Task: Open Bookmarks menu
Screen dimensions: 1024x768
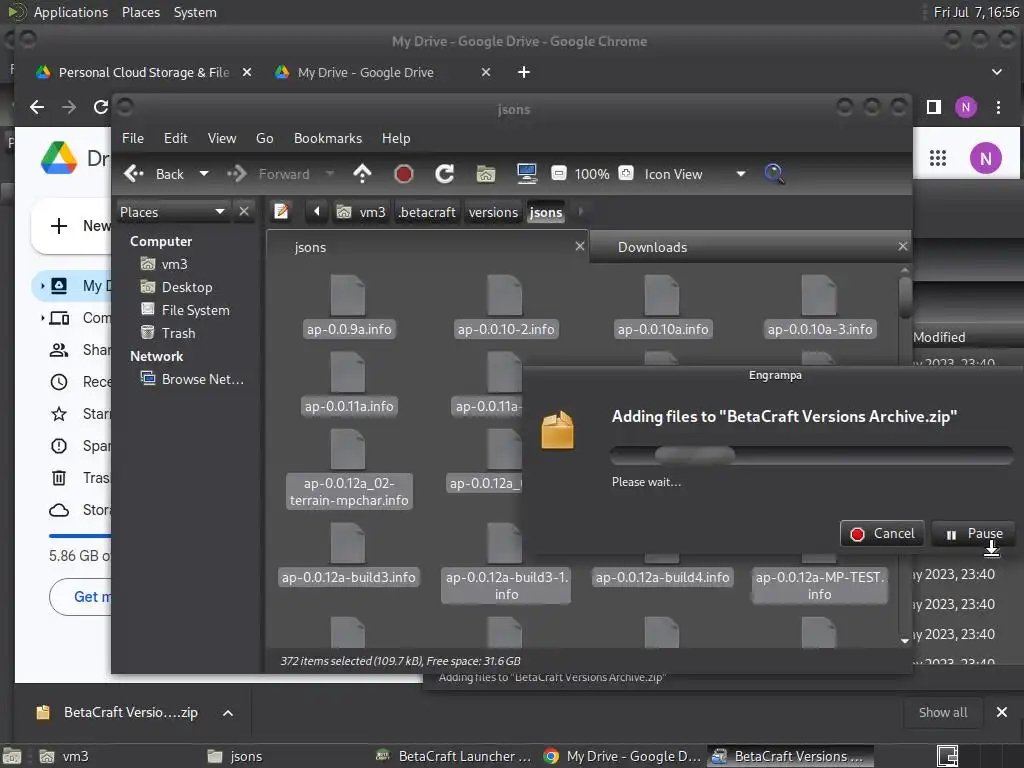Action: coord(328,138)
